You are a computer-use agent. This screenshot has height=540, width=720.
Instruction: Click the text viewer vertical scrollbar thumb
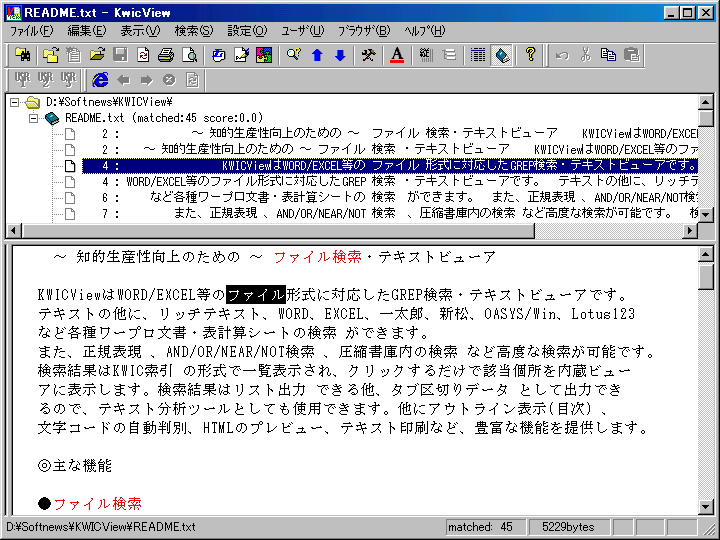click(x=705, y=276)
